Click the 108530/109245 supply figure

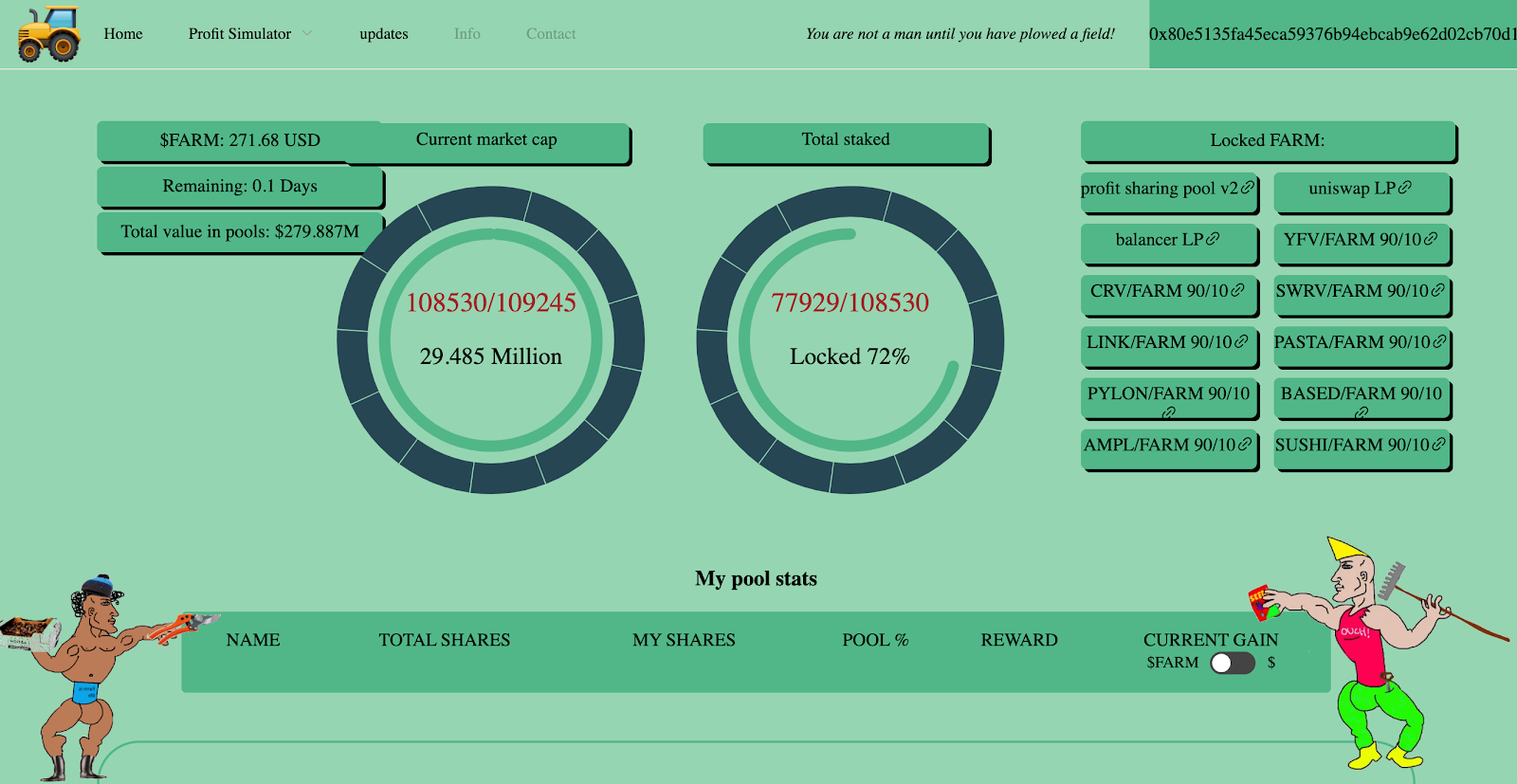(491, 302)
